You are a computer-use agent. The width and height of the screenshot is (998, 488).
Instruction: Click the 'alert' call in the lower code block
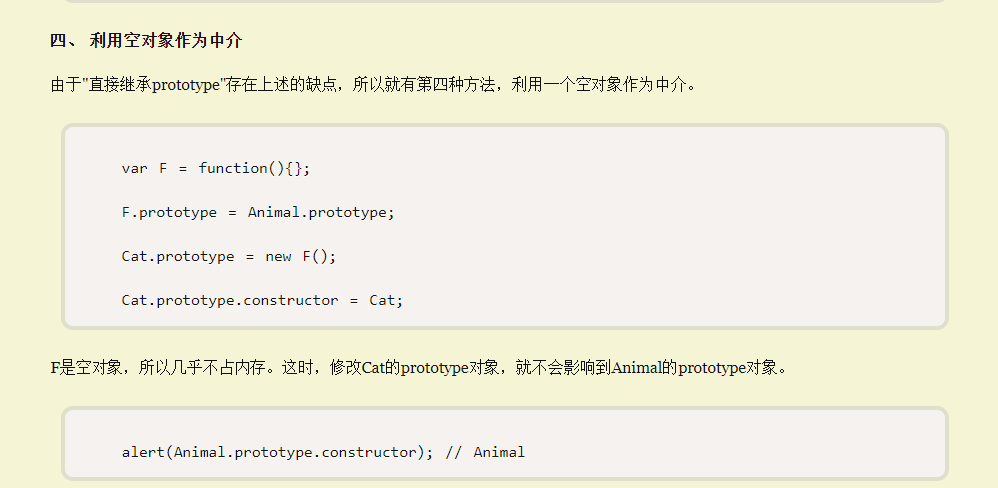(x=143, y=452)
